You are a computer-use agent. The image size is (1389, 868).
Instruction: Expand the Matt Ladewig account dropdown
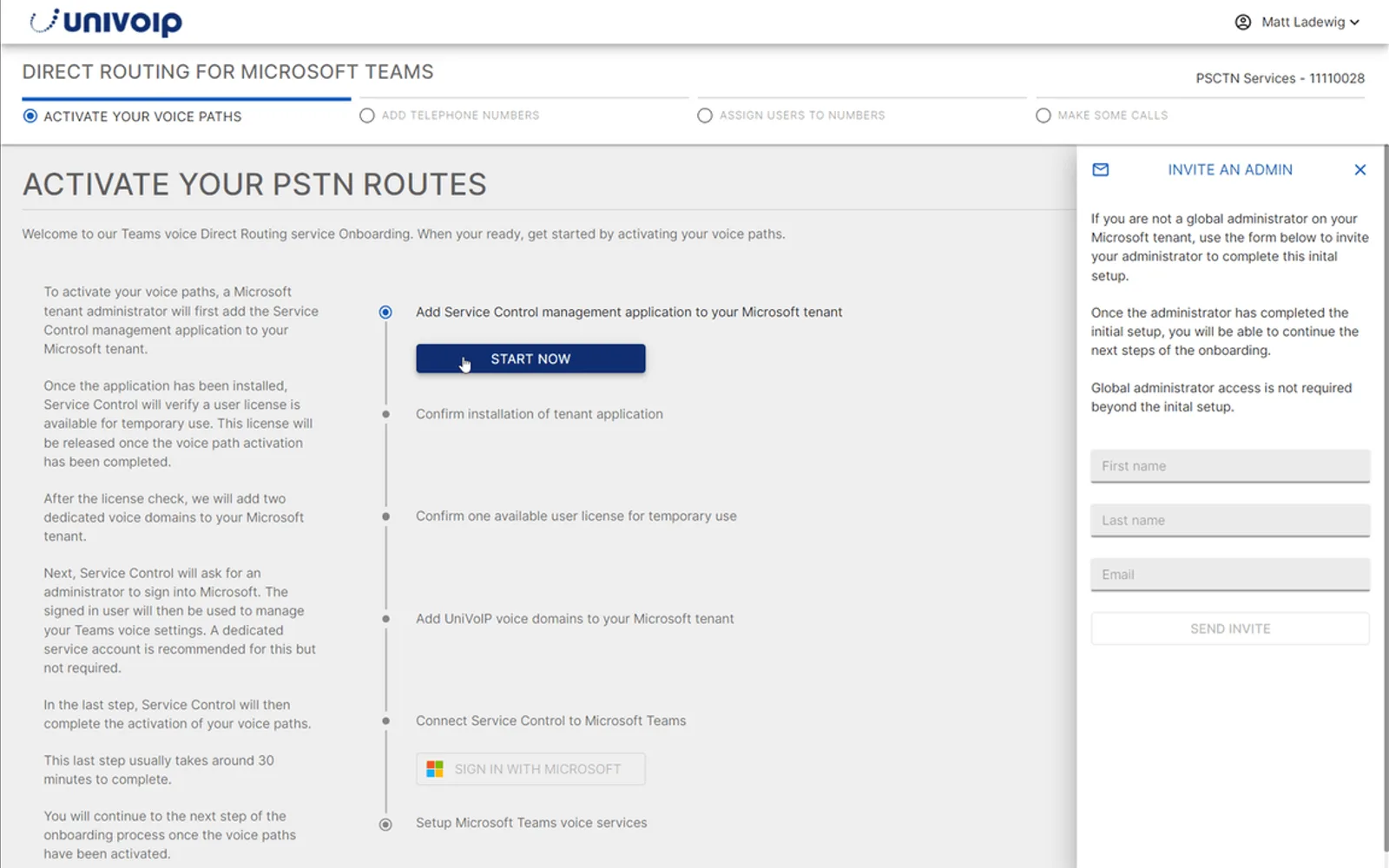click(1310, 23)
